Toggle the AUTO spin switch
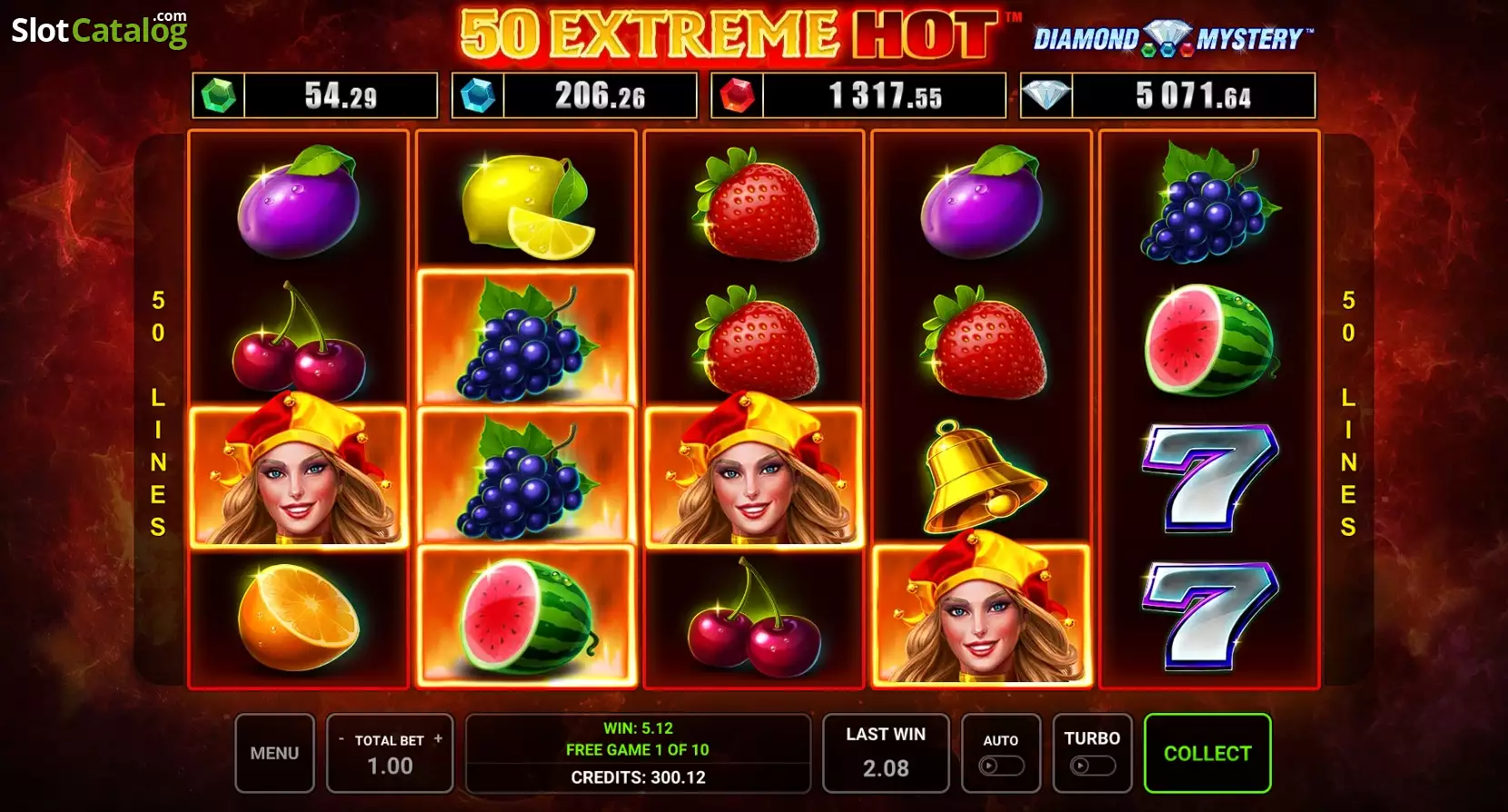 1001,766
